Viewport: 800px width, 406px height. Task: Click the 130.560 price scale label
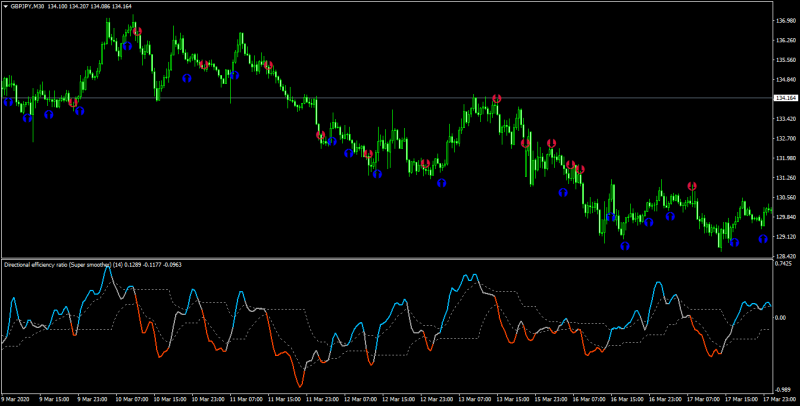click(x=786, y=197)
